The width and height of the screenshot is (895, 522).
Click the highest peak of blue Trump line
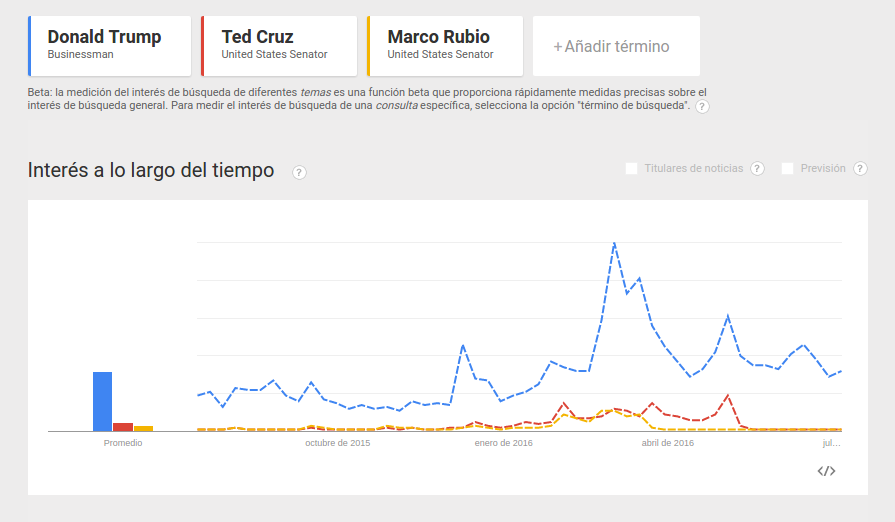pyautogui.click(x=614, y=244)
